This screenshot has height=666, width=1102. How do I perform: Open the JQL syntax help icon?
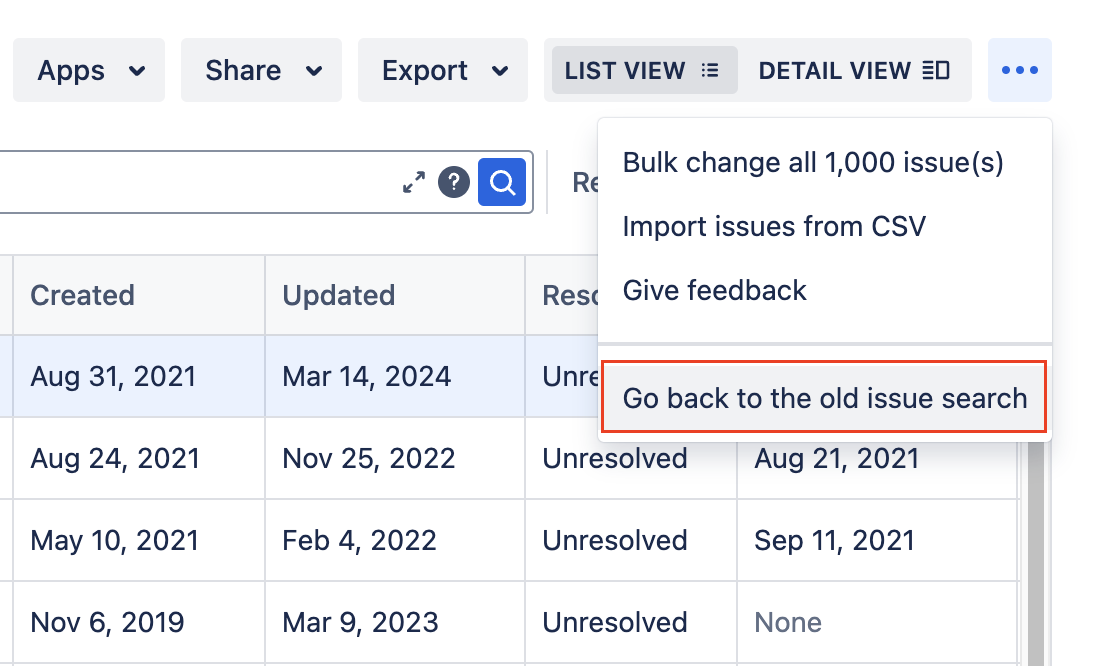pyautogui.click(x=454, y=182)
